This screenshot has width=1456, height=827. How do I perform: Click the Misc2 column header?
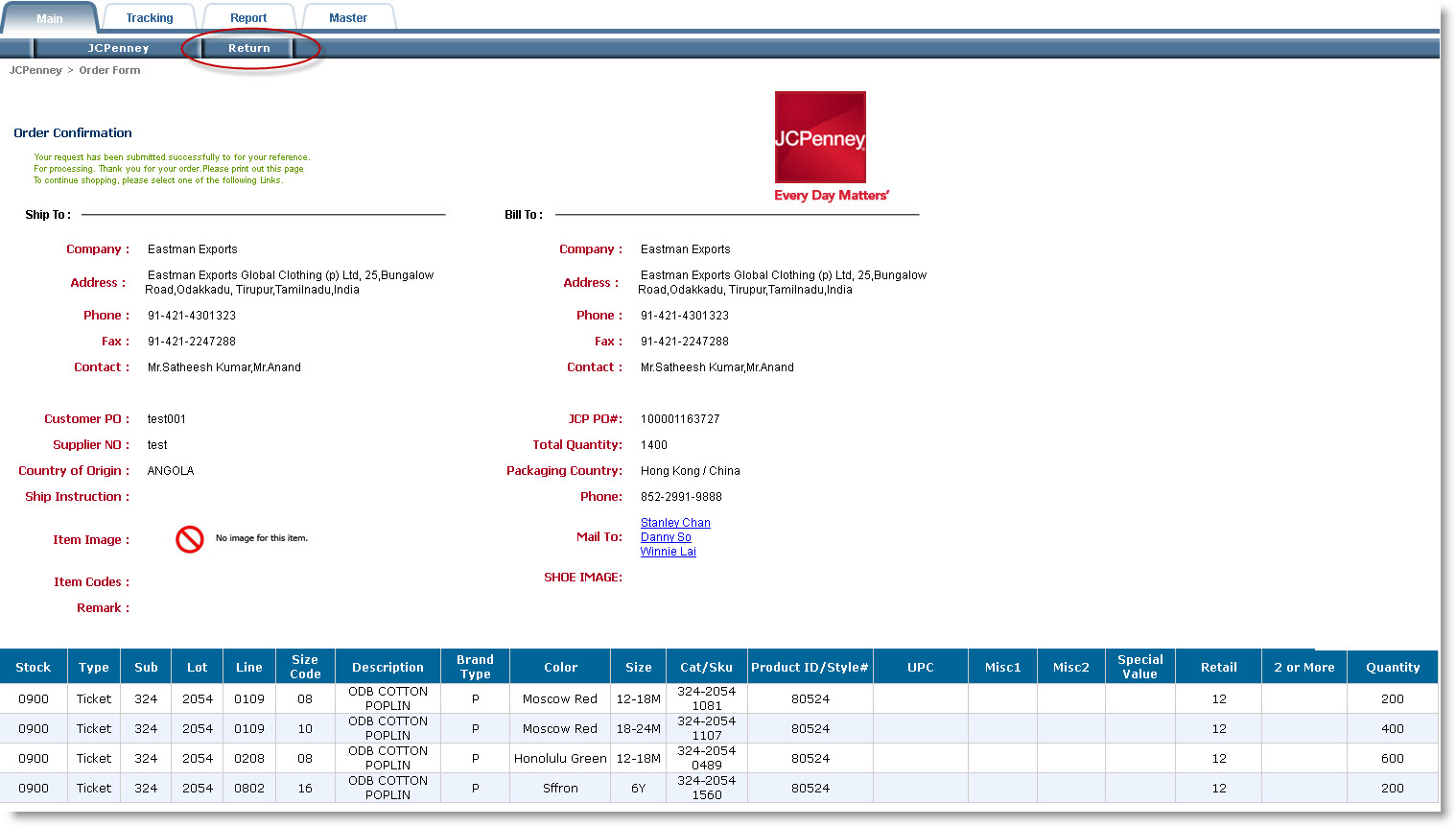[1071, 668]
